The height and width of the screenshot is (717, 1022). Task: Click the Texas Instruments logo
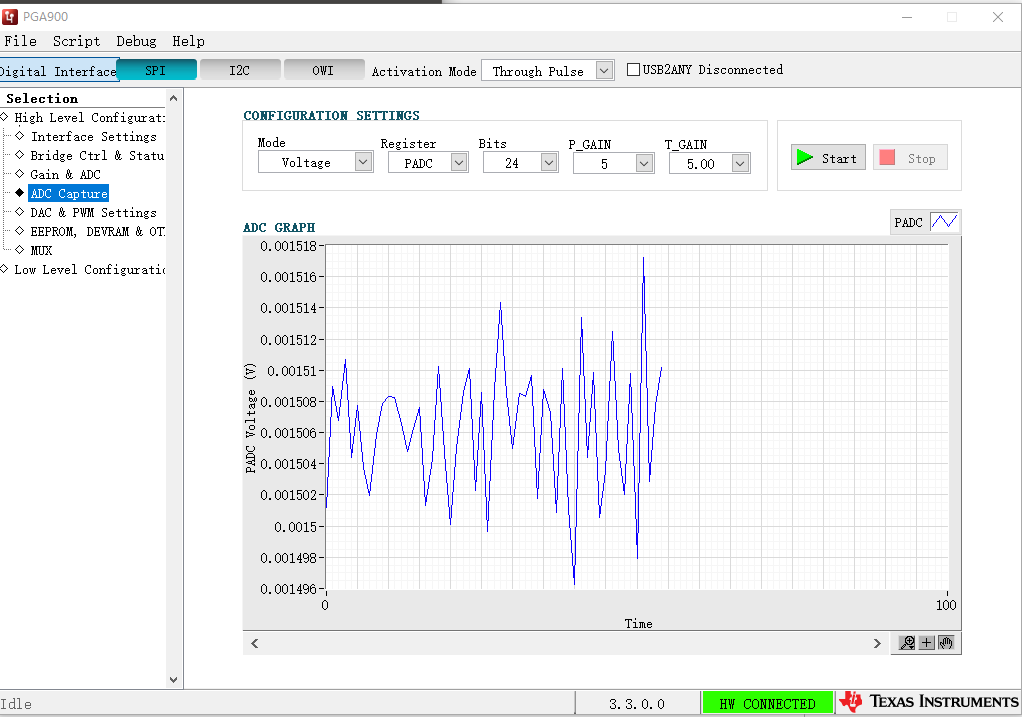point(929,701)
